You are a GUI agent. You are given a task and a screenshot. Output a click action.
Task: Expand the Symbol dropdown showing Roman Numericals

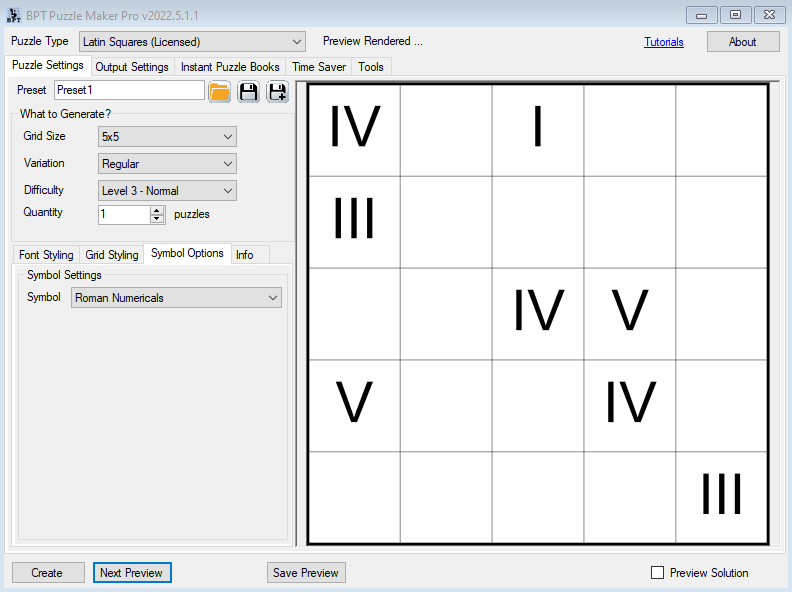point(177,298)
